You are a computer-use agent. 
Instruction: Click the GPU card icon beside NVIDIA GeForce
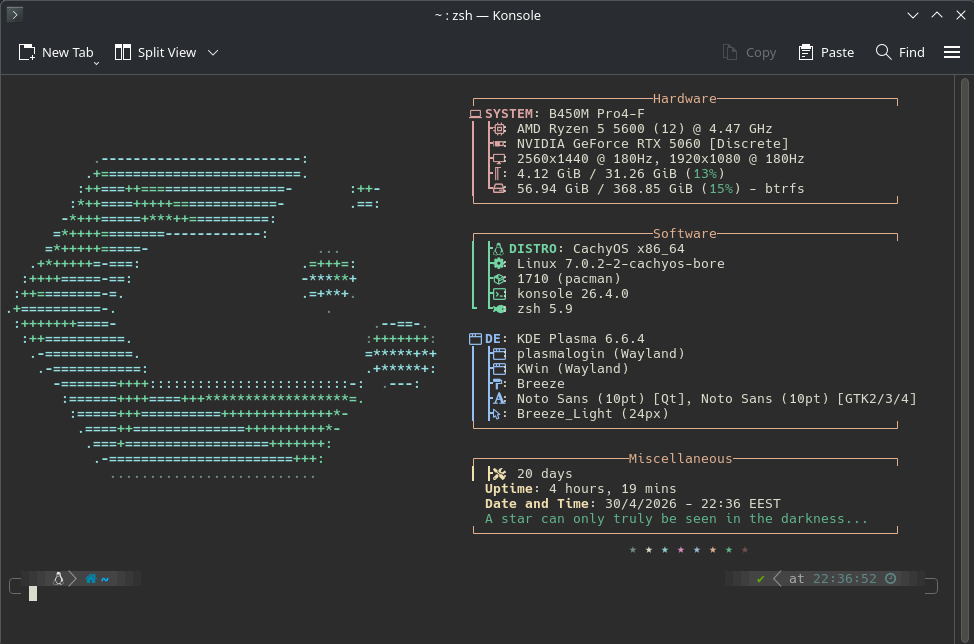pos(499,144)
